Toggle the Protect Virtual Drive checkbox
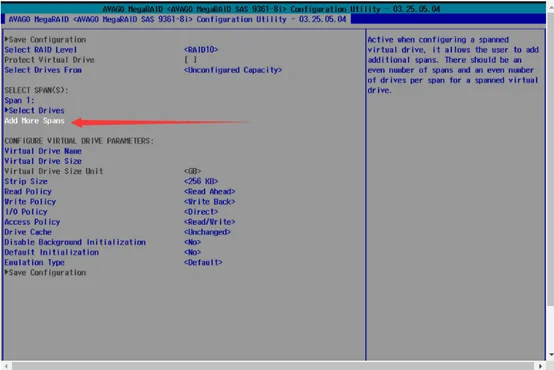The image size is (554, 370). click(x=190, y=60)
